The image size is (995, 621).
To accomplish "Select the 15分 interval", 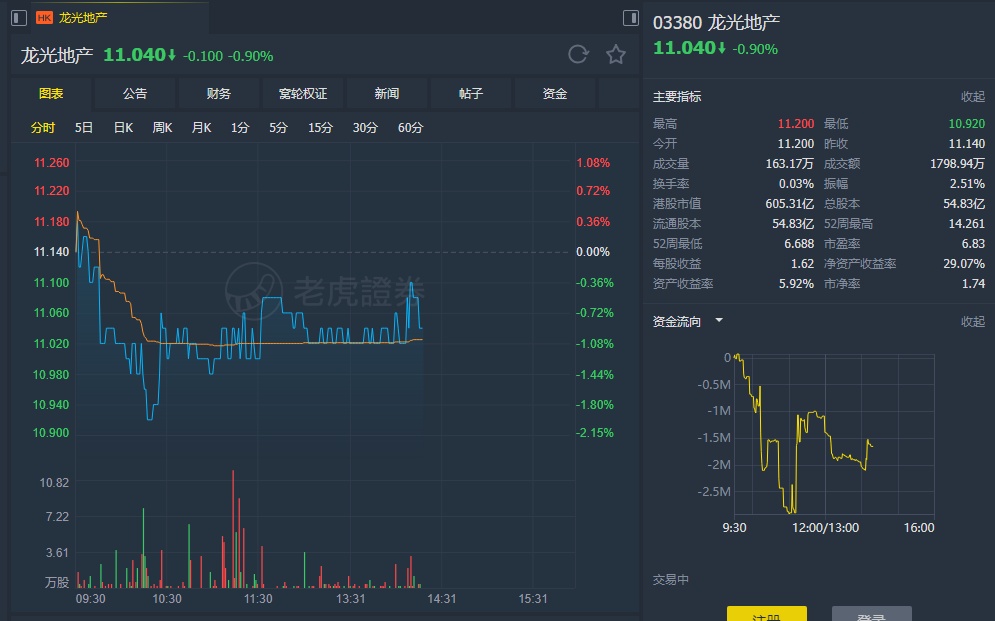I will pos(320,128).
